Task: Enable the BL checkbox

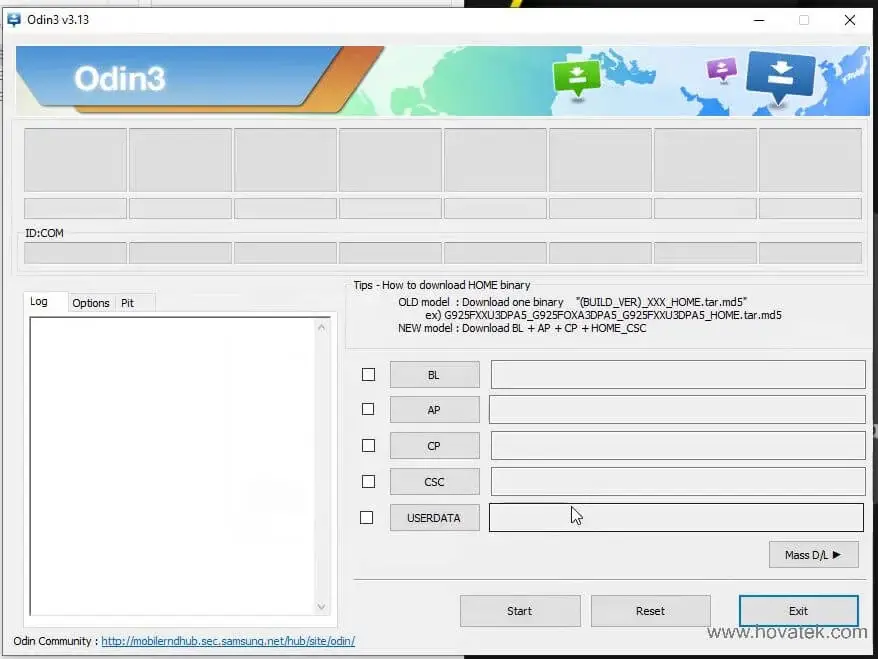Action: (x=367, y=374)
